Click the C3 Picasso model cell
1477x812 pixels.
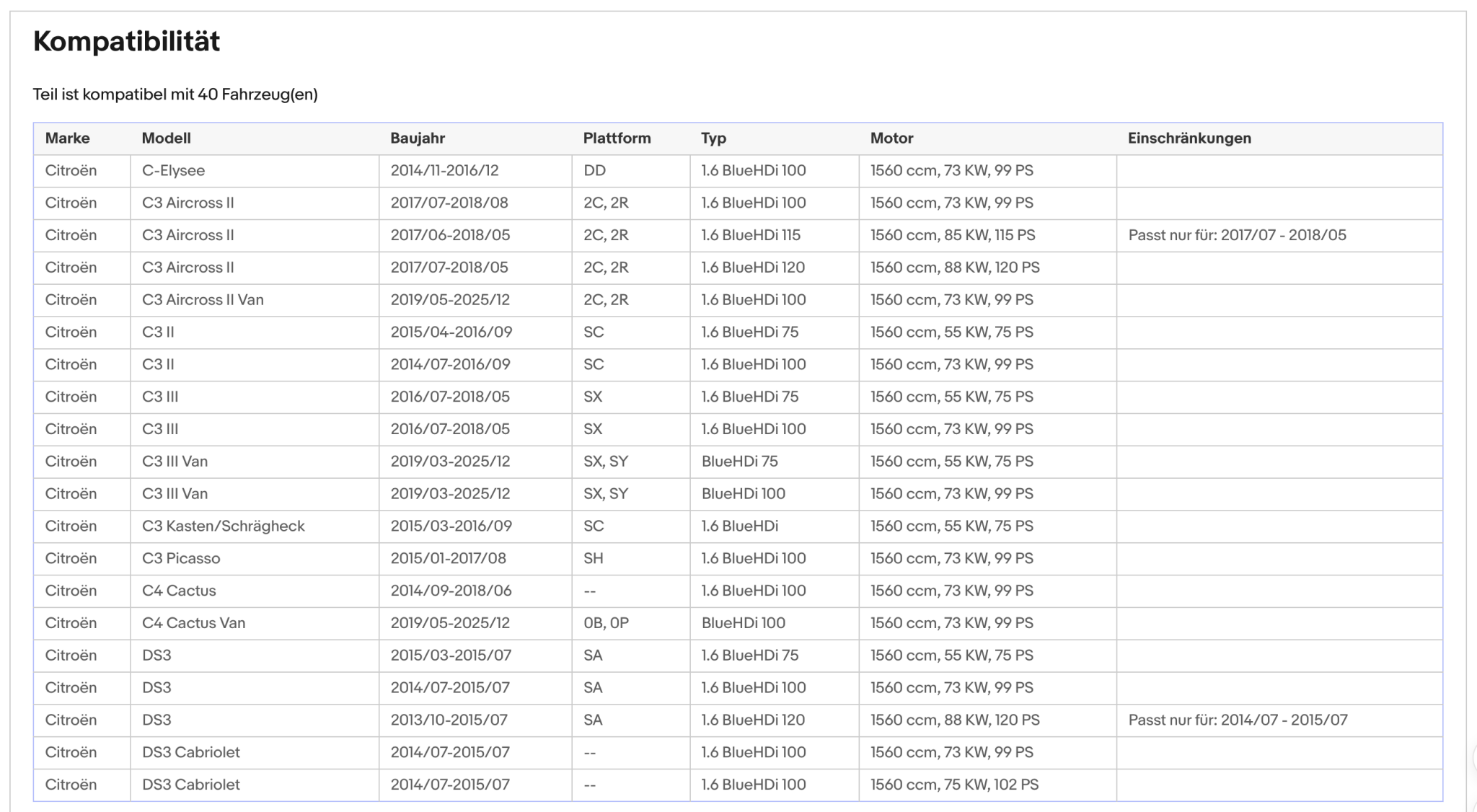(x=255, y=559)
